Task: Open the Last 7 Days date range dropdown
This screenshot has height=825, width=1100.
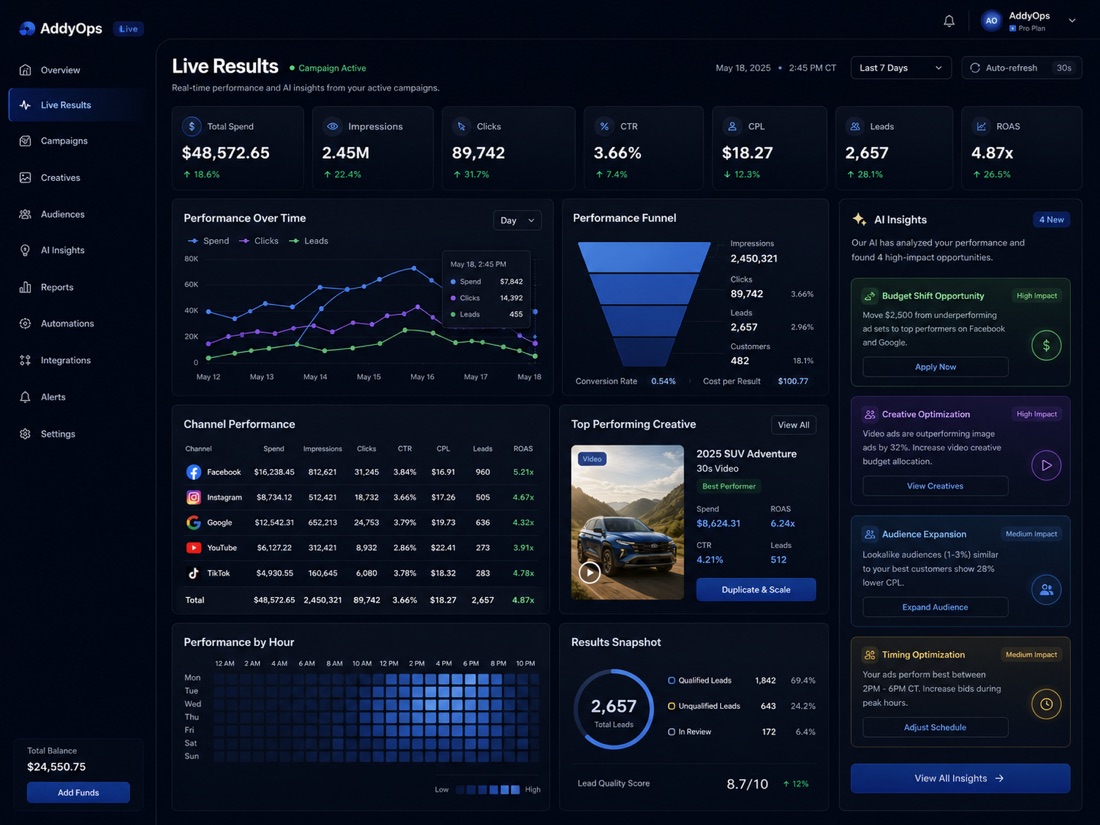Action: 901,68
